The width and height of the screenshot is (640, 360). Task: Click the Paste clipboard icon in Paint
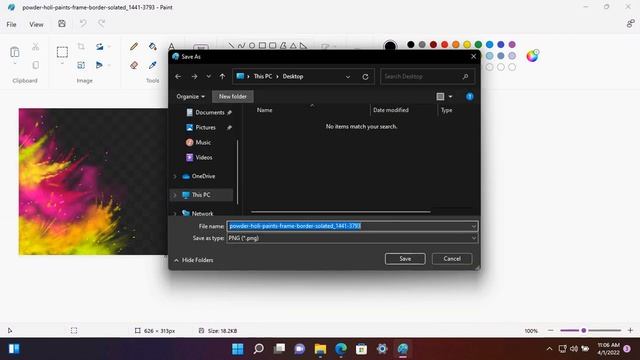[x=15, y=52]
